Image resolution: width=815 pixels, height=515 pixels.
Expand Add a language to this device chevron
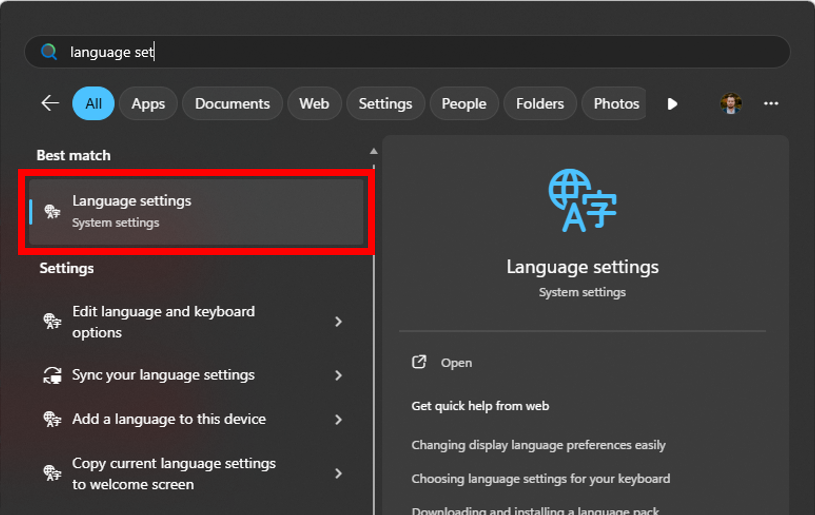point(338,420)
